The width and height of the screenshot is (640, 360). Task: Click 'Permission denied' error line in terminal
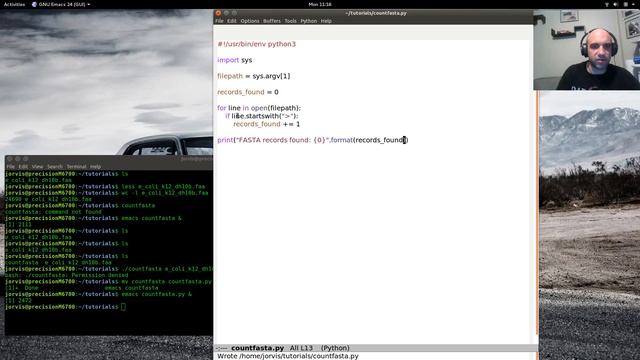(67, 275)
